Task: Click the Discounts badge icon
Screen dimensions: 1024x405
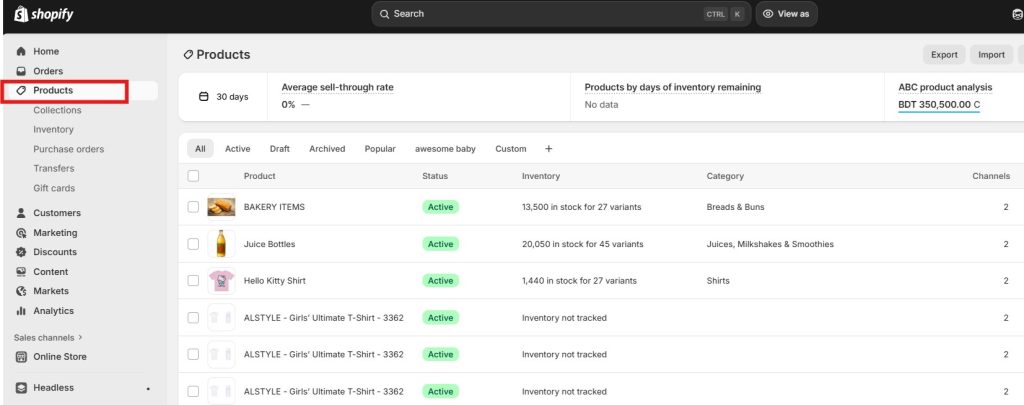Action: click(x=21, y=252)
